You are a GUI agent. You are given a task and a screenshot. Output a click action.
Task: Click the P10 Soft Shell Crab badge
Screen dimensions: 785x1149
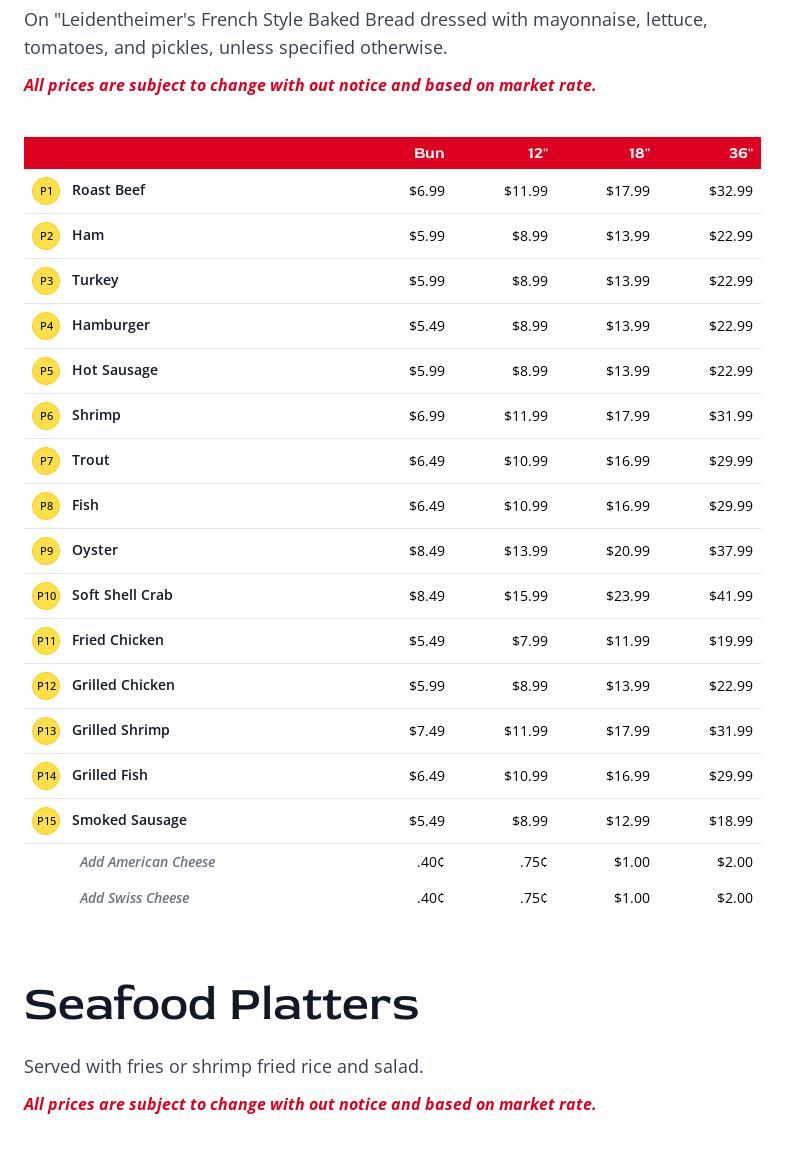[x=46, y=596]
